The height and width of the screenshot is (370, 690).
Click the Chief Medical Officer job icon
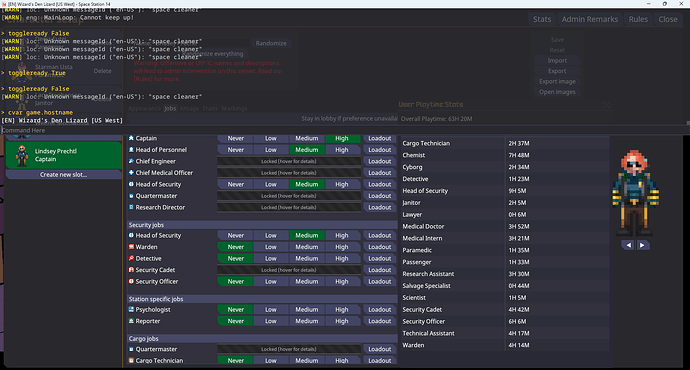tap(131, 173)
